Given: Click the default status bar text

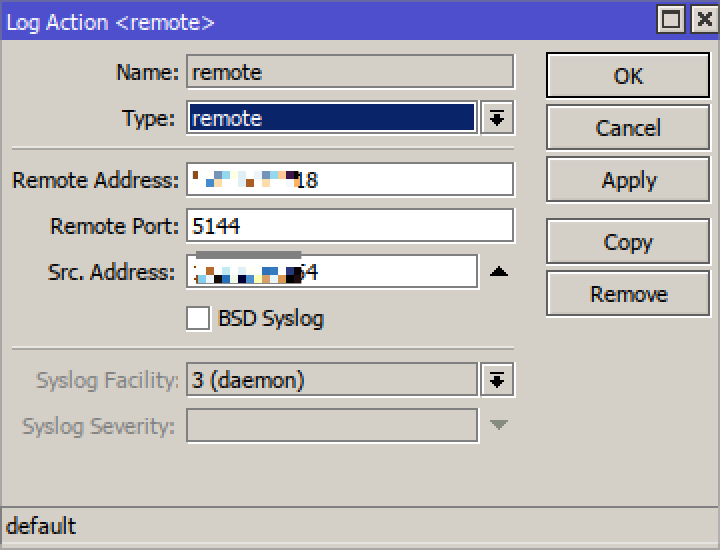Looking at the screenshot, I should pos(42,526).
